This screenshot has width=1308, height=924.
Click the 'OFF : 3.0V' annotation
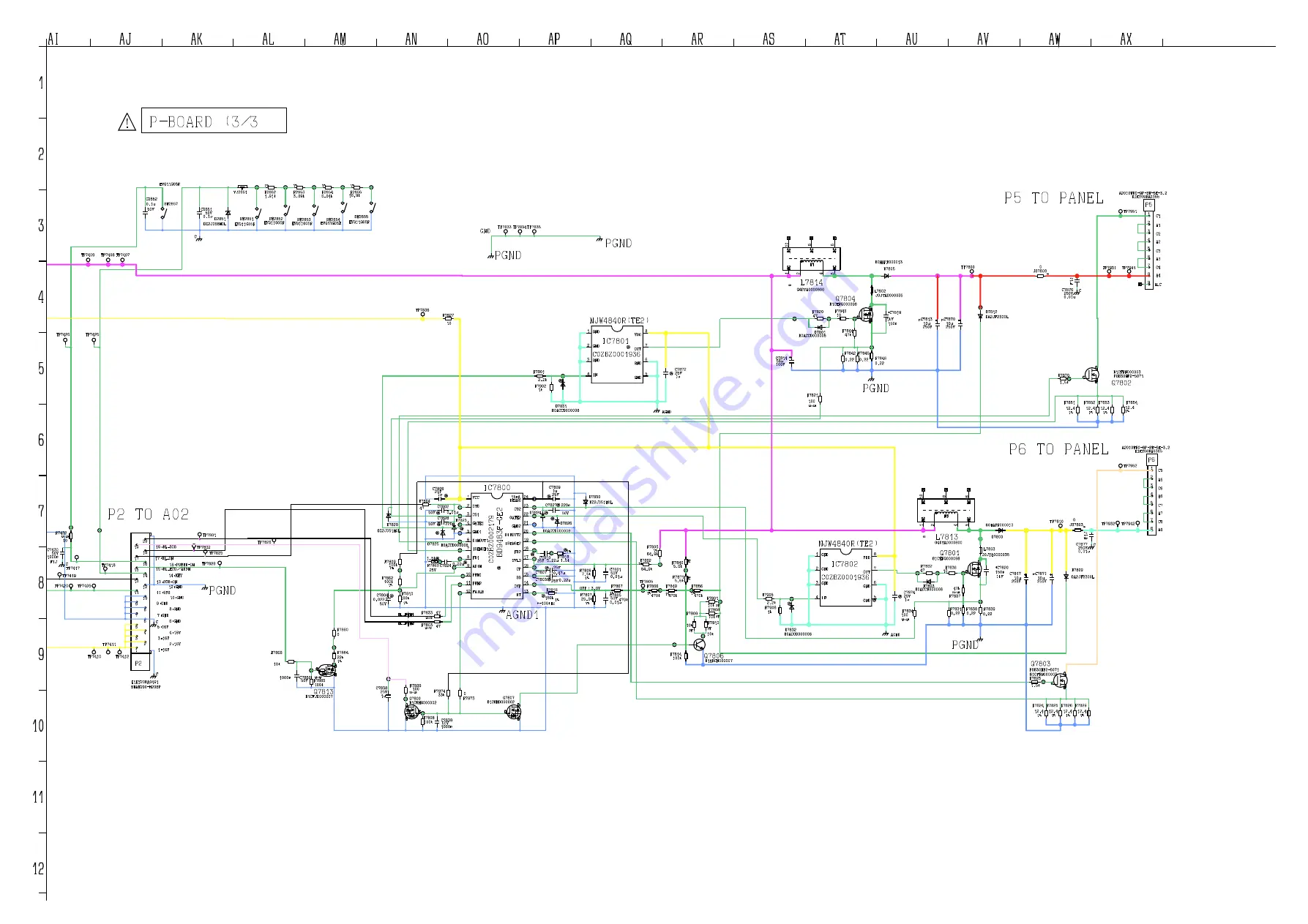590,588
